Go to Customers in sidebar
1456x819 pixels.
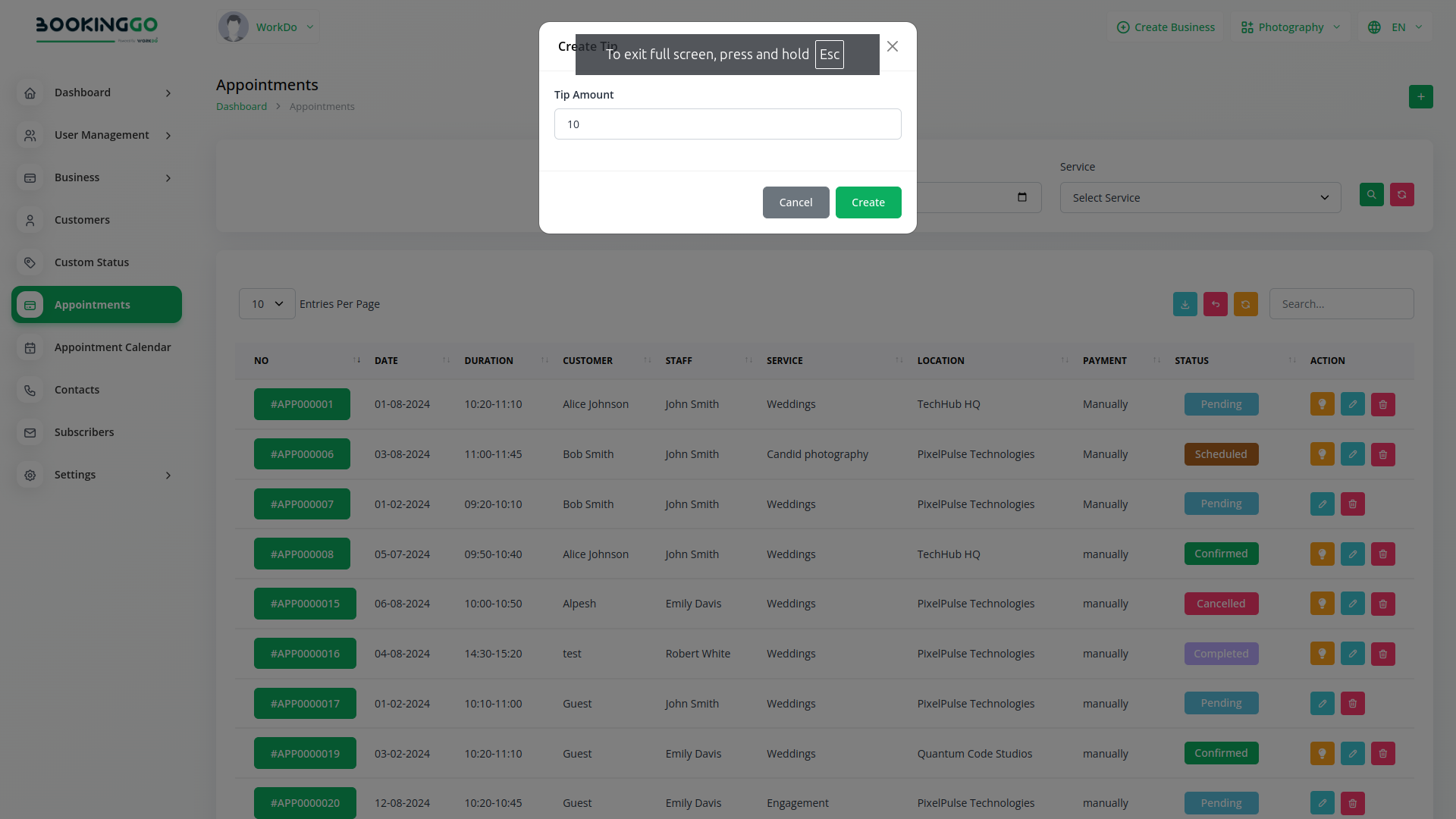click(82, 220)
